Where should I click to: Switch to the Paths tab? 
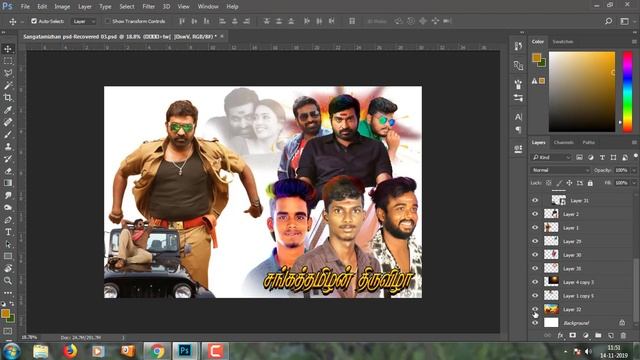(x=589, y=142)
